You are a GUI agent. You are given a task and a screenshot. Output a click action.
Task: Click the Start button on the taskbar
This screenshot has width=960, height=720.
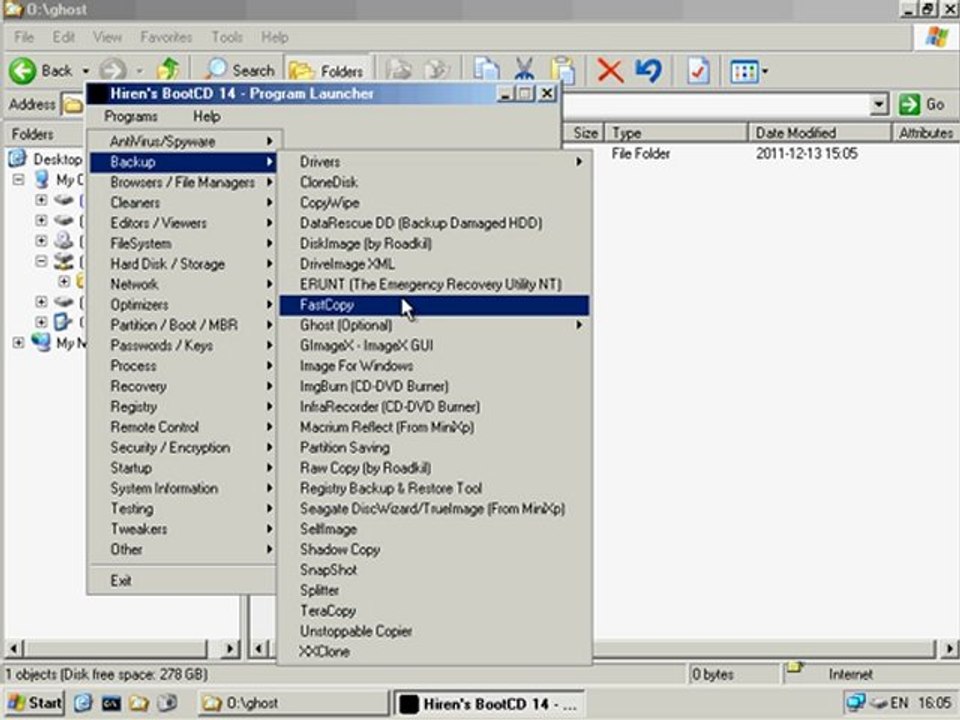tap(36, 703)
